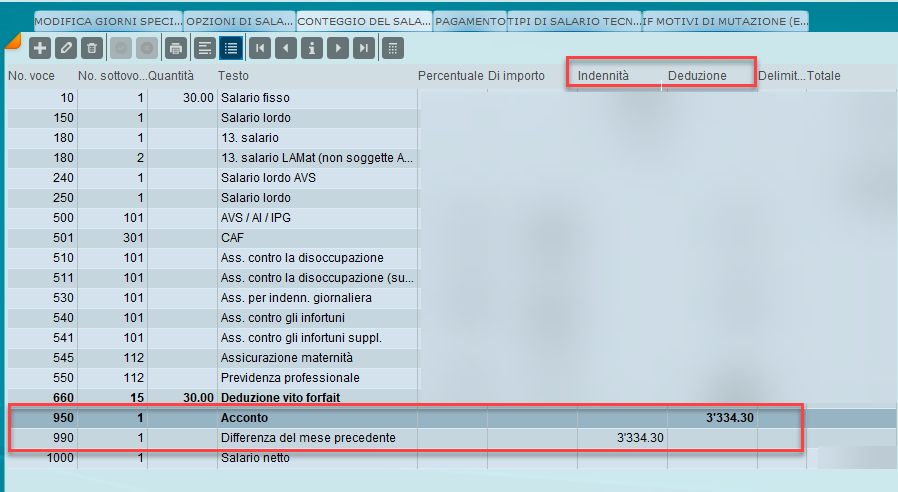Click the info icon in toolbar
The height and width of the screenshot is (492, 898).
pos(312,47)
